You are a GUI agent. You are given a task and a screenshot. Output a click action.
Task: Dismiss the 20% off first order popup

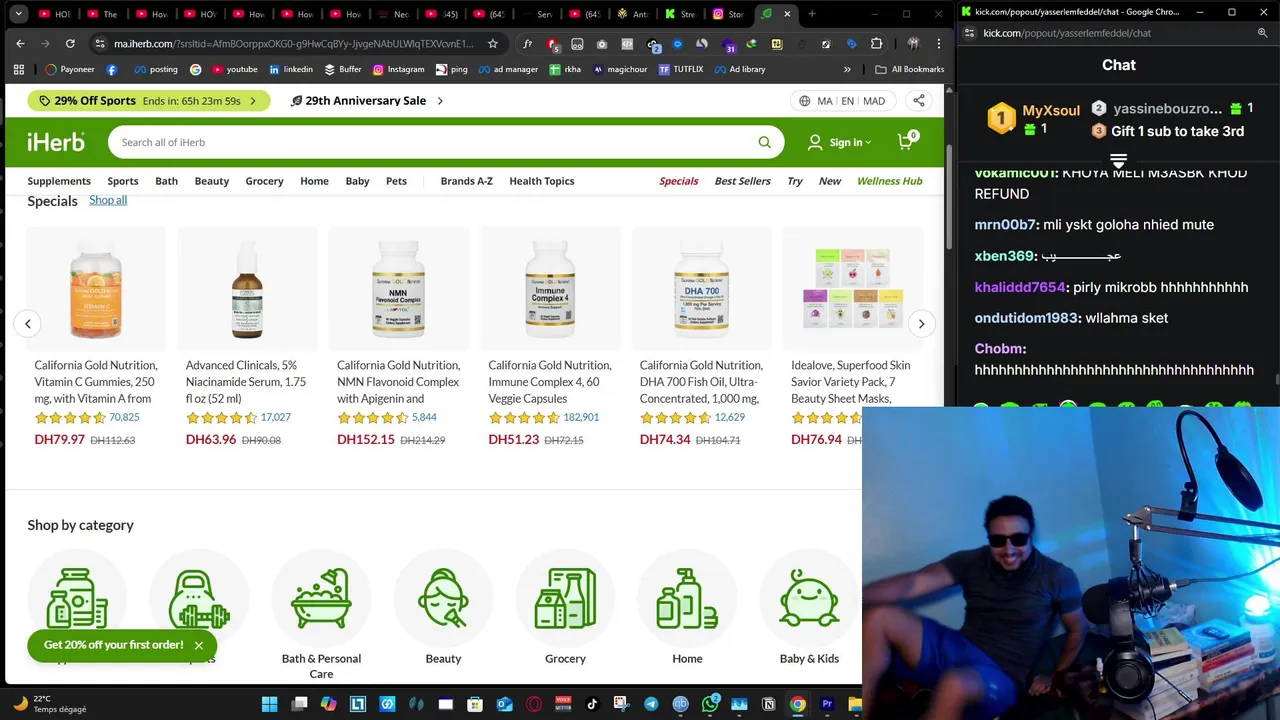tap(198, 645)
